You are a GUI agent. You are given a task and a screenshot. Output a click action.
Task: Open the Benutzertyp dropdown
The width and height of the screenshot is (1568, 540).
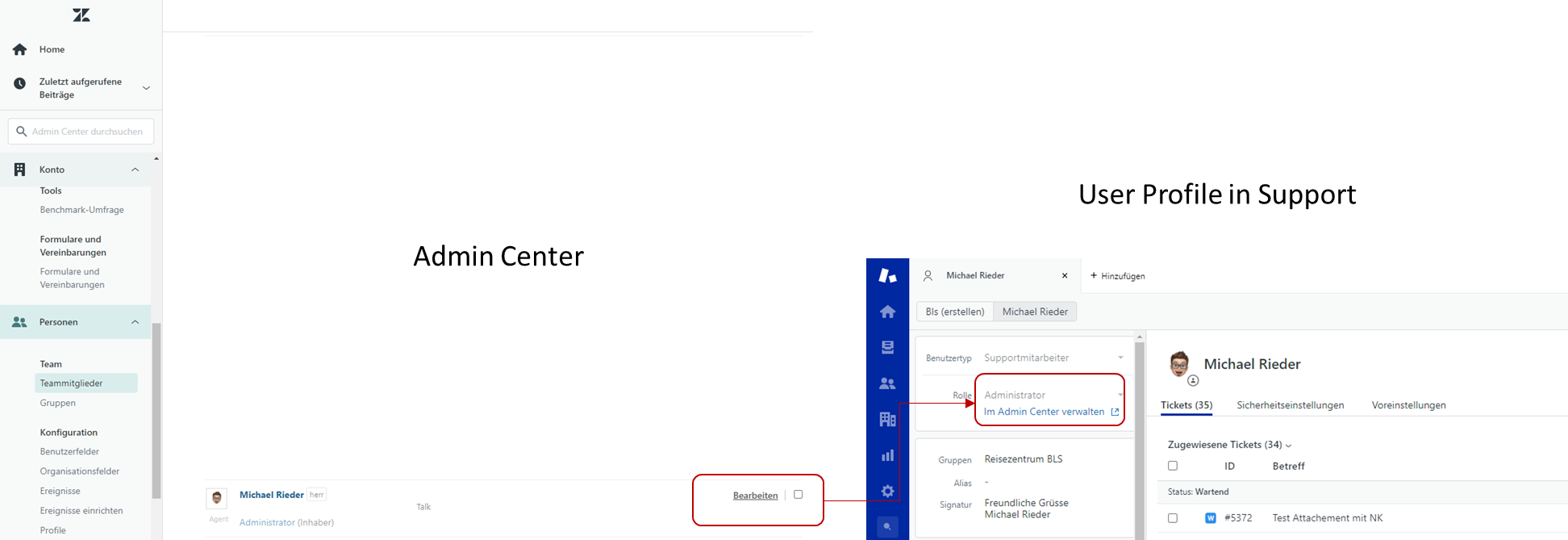[1053, 358]
